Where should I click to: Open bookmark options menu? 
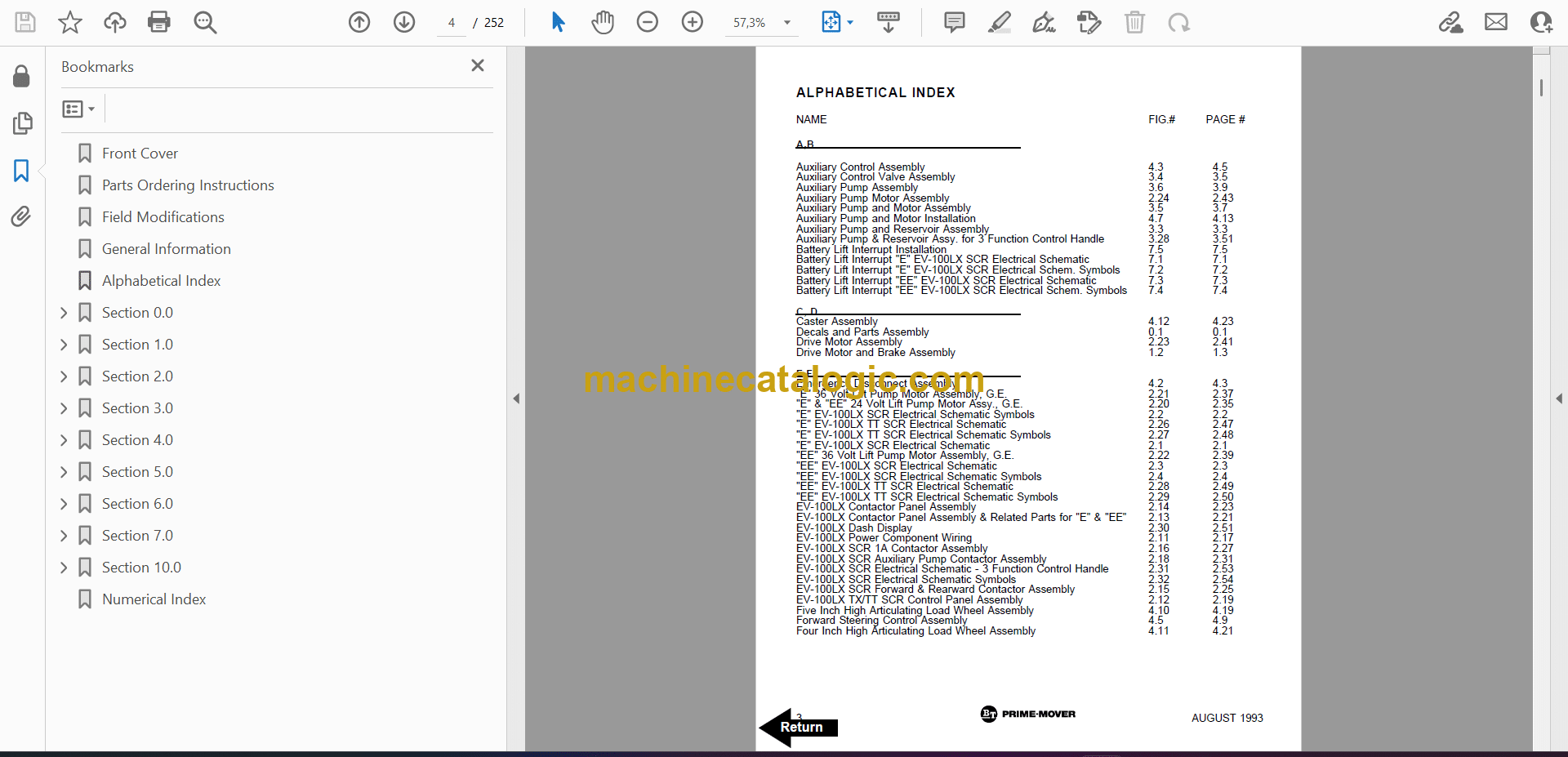click(78, 109)
